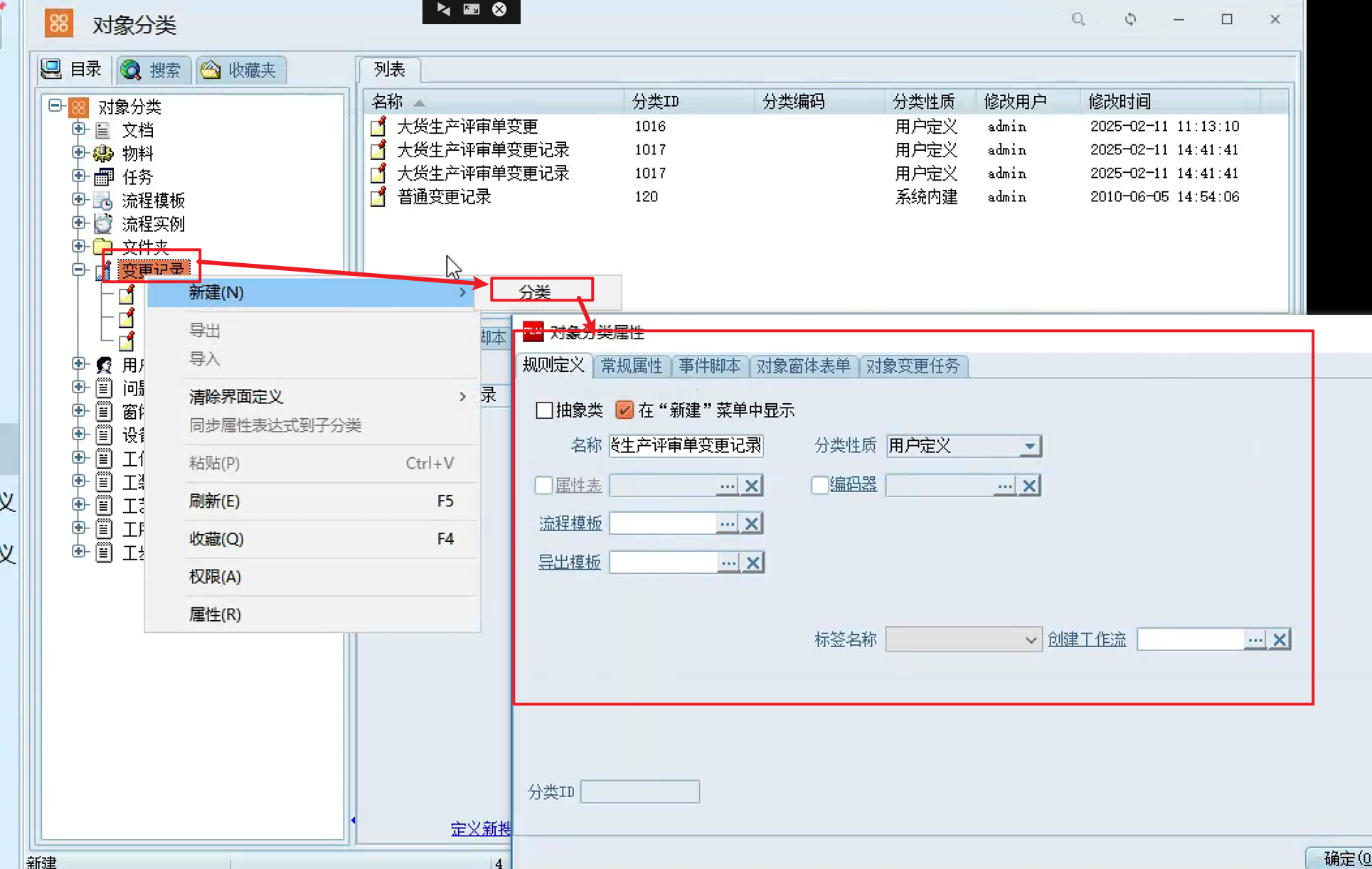Expand the 物料 tree node

coord(79,153)
